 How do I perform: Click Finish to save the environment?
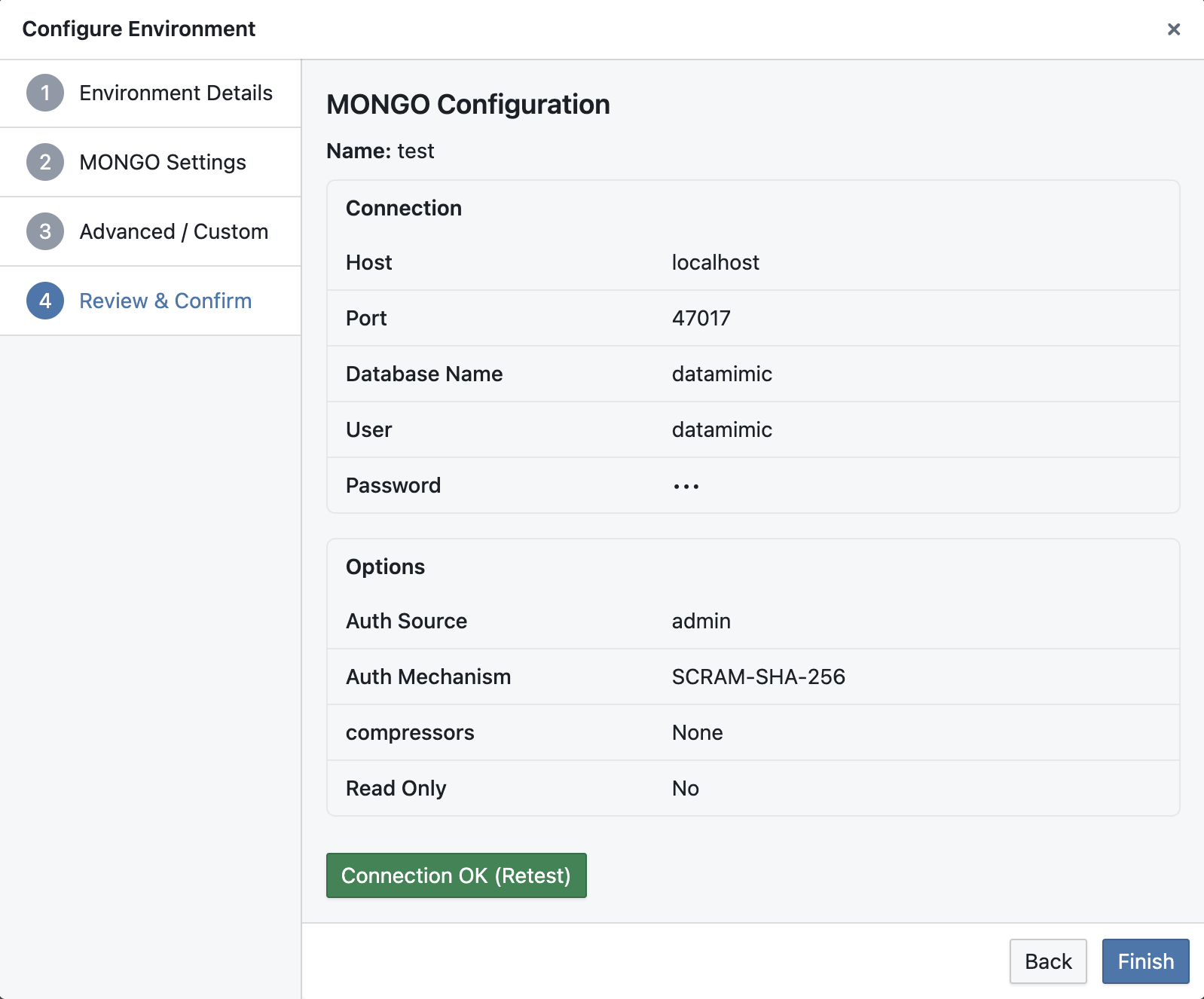pyautogui.click(x=1144, y=961)
